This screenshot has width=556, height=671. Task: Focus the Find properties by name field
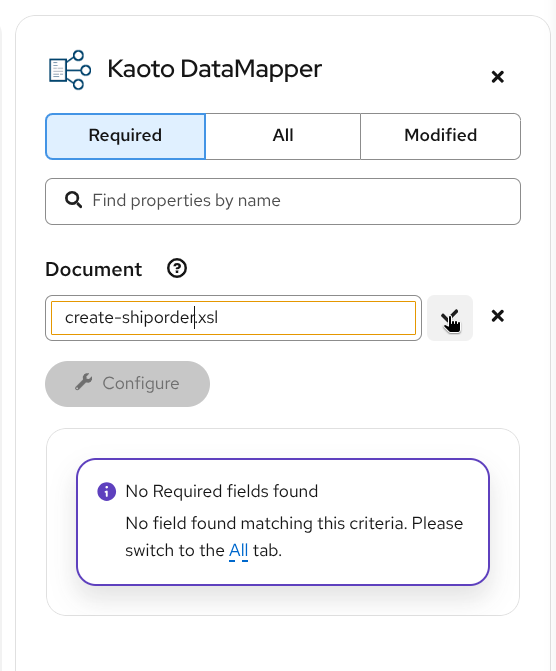(283, 201)
